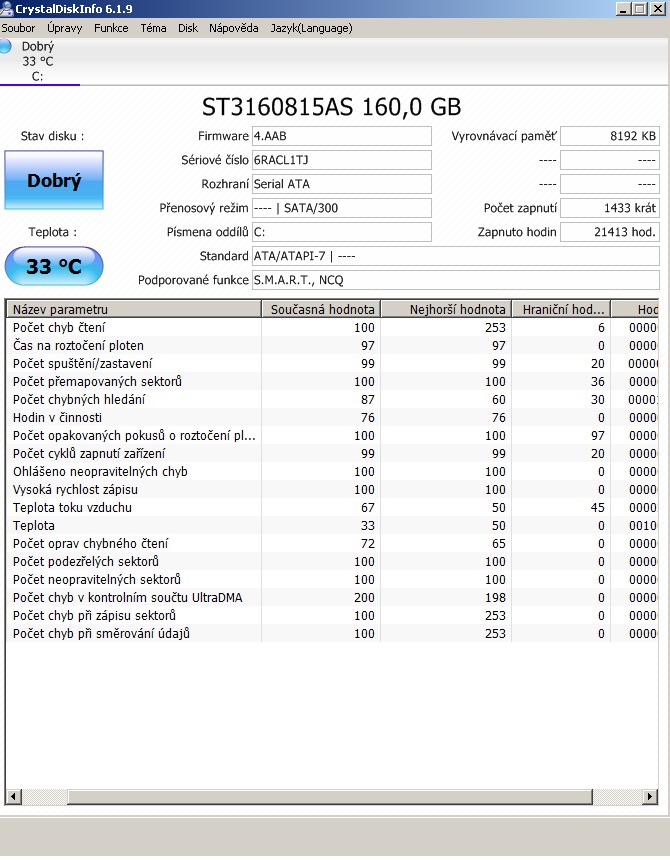Click the Vyrovnávací paměť 8192 KB field

tap(610, 136)
